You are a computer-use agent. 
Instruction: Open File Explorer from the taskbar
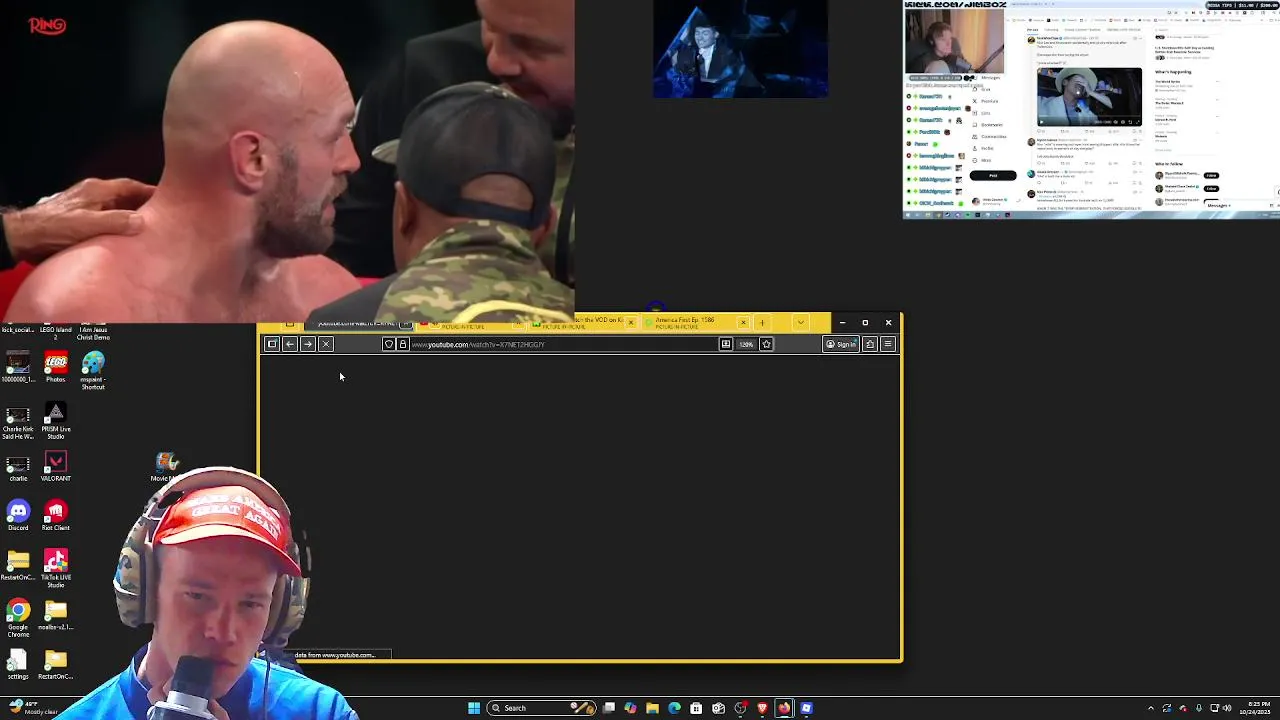pyautogui.click(x=652, y=708)
